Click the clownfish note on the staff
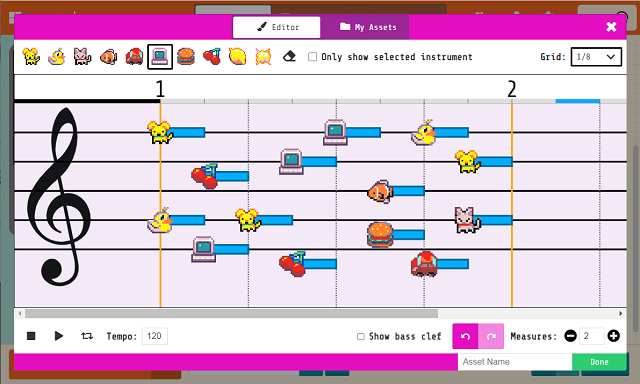640x384 pixels. point(380,191)
